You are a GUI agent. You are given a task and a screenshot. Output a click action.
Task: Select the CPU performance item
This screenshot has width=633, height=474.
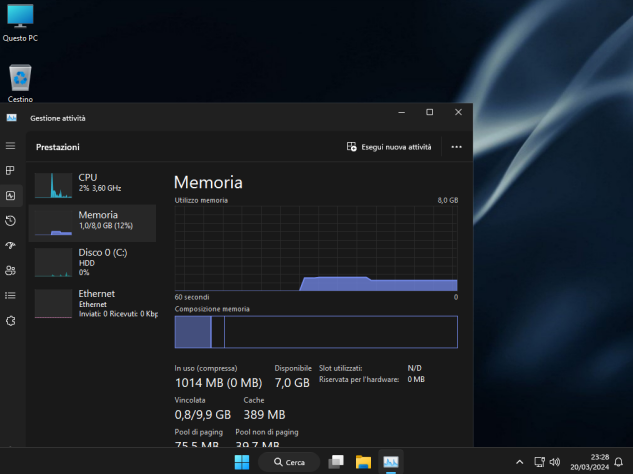pyautogui.click(x=92, y=185)
